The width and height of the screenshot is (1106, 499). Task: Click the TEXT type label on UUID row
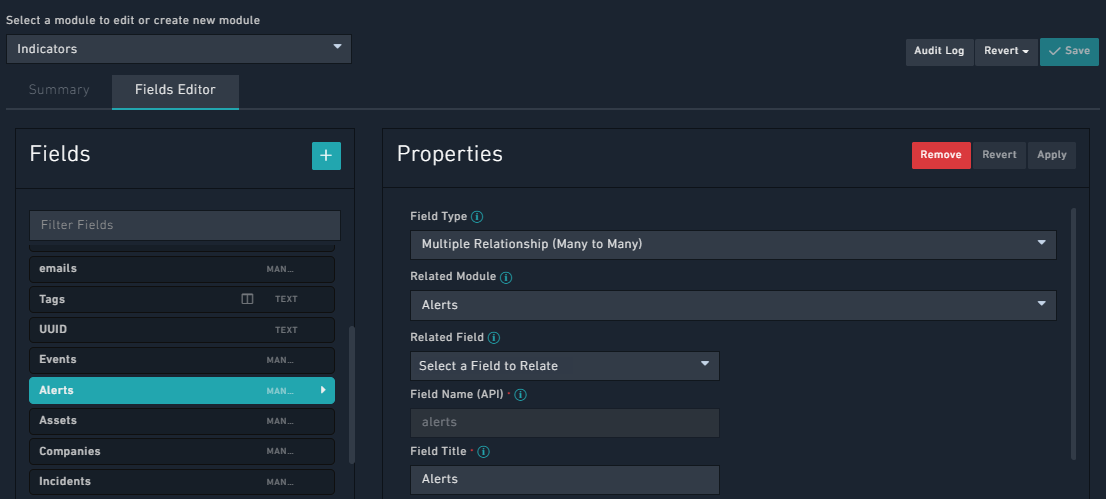286,330
